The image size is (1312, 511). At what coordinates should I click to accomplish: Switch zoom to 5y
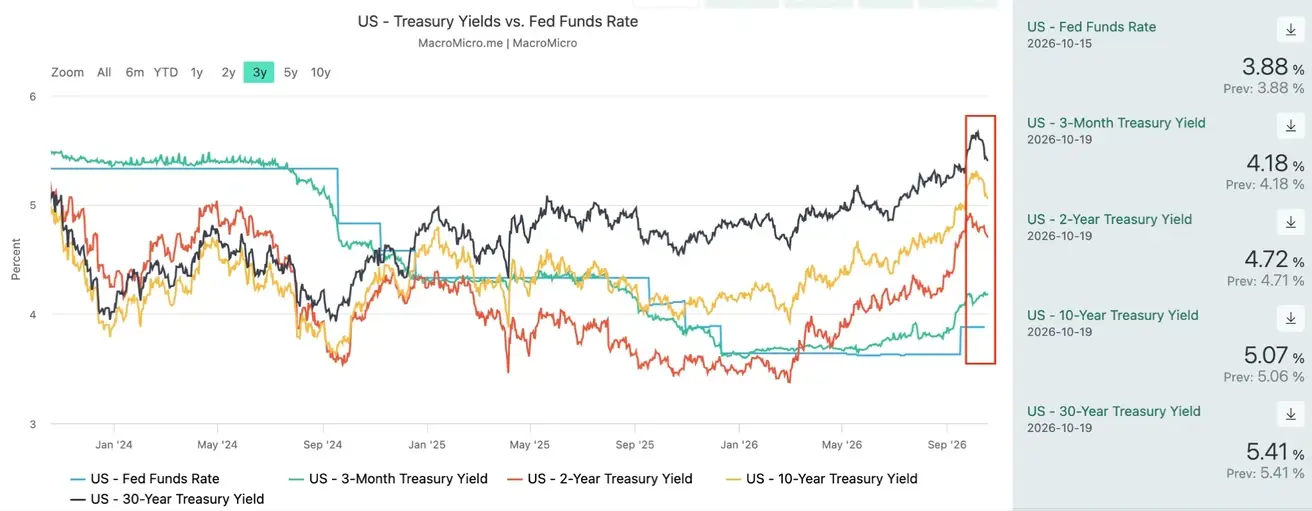290,72
